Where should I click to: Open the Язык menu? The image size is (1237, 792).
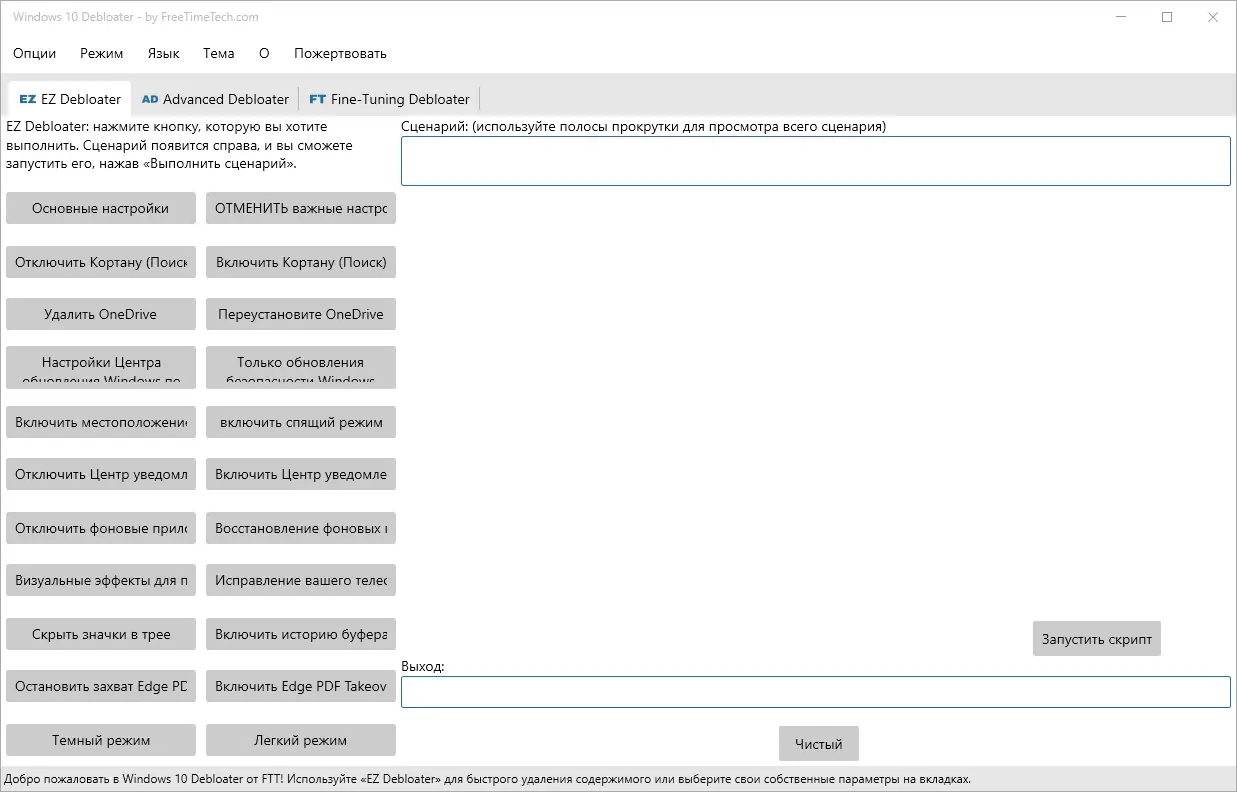(x=163, y=53)
